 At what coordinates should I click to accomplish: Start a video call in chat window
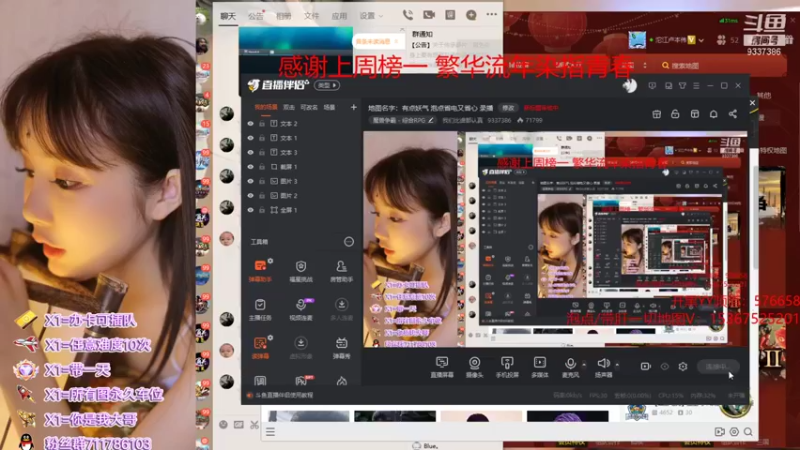coord(429,15)
